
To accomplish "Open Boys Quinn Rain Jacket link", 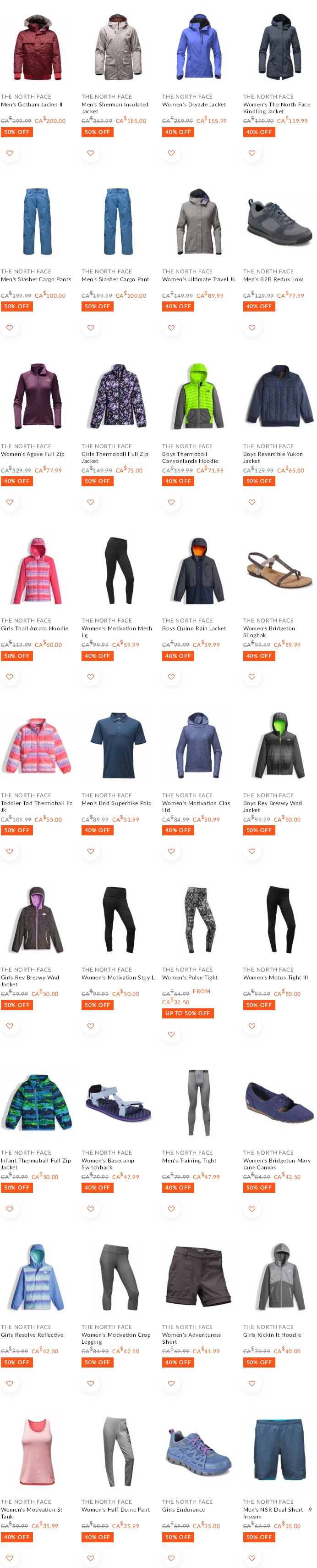I will coord(194,628).
